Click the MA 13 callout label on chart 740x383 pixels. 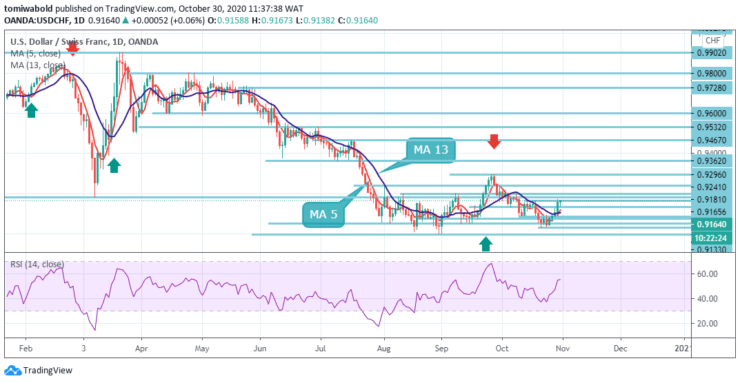pos(431,150)
